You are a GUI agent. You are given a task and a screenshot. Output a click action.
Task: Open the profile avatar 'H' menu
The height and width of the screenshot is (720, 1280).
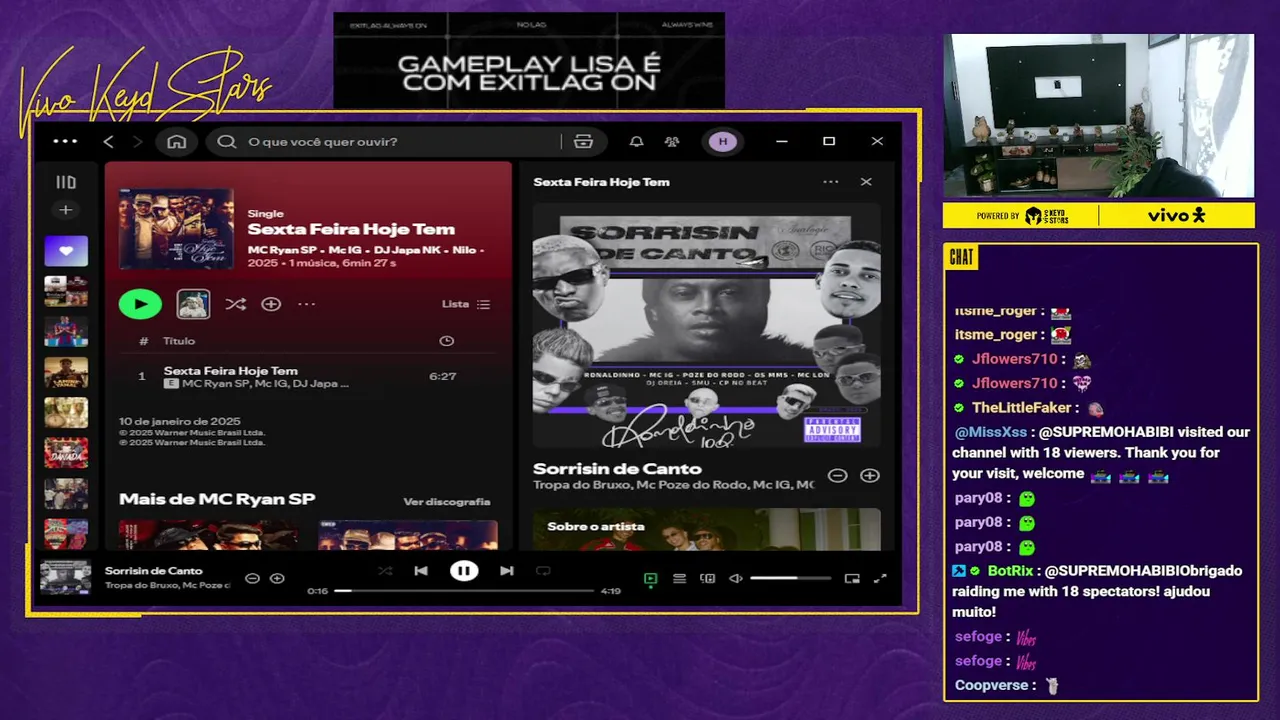coord(723,142)
